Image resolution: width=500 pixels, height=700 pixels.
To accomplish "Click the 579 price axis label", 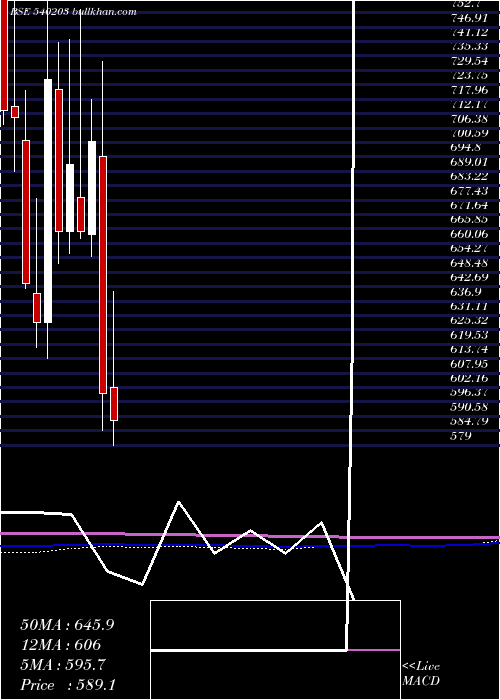I will pyautogui.click(x=461, y=436).
